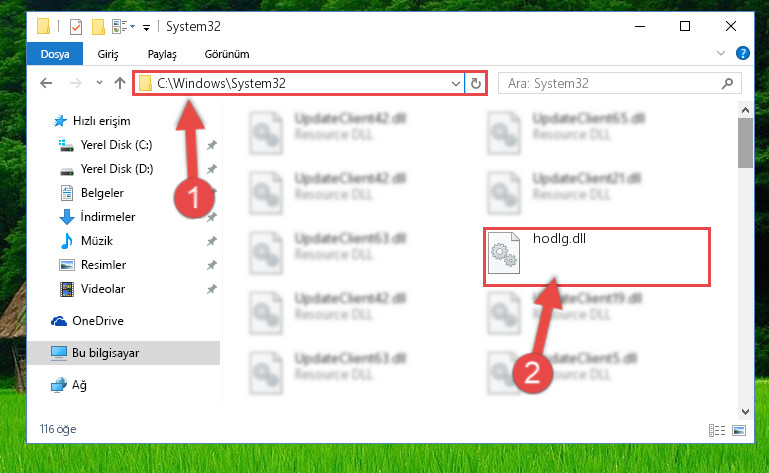The height and width of the screenshot is (473, 769).
Task: Open the address bar history dropdown
Action: (456, 83)
